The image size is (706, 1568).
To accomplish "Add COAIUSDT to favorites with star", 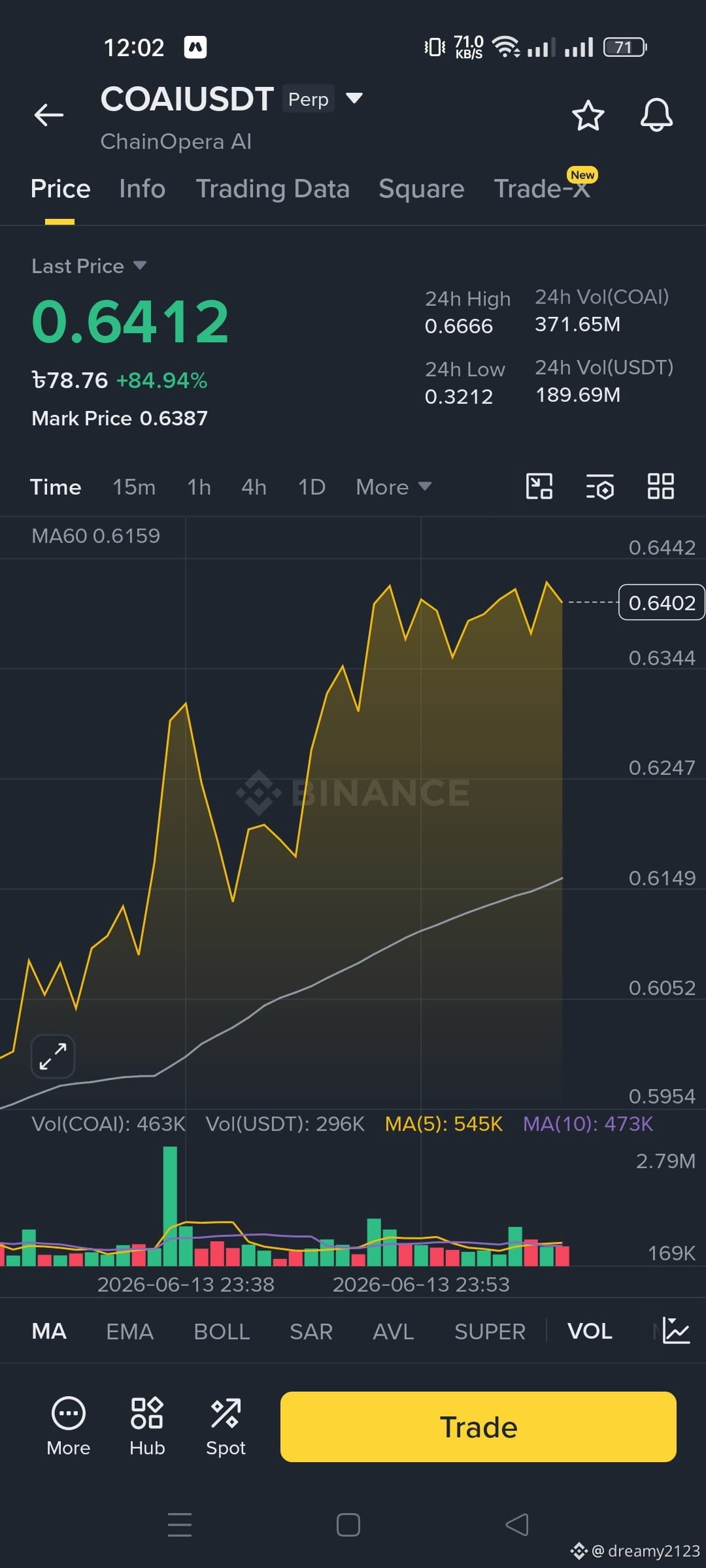I will coord(588,116).
